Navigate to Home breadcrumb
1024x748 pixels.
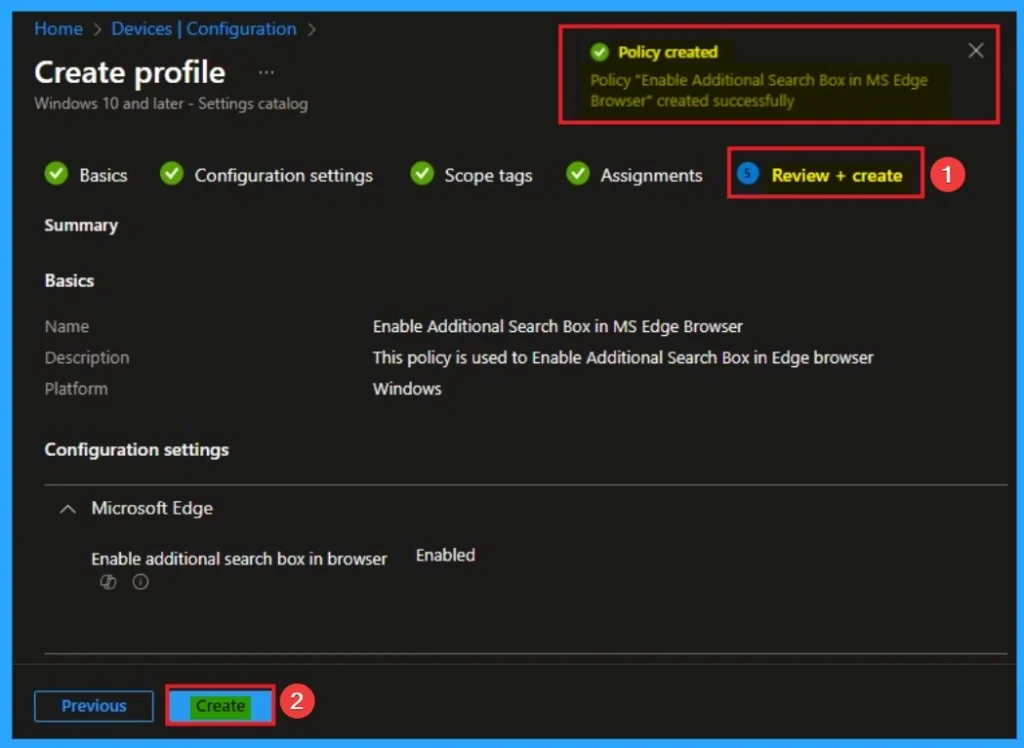coord(58,29)
